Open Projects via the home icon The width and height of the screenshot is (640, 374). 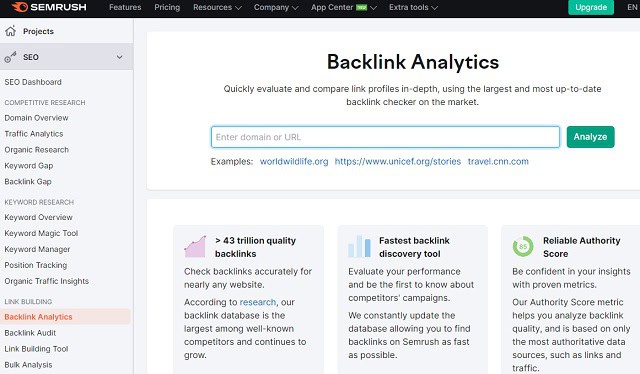point(11,31)
